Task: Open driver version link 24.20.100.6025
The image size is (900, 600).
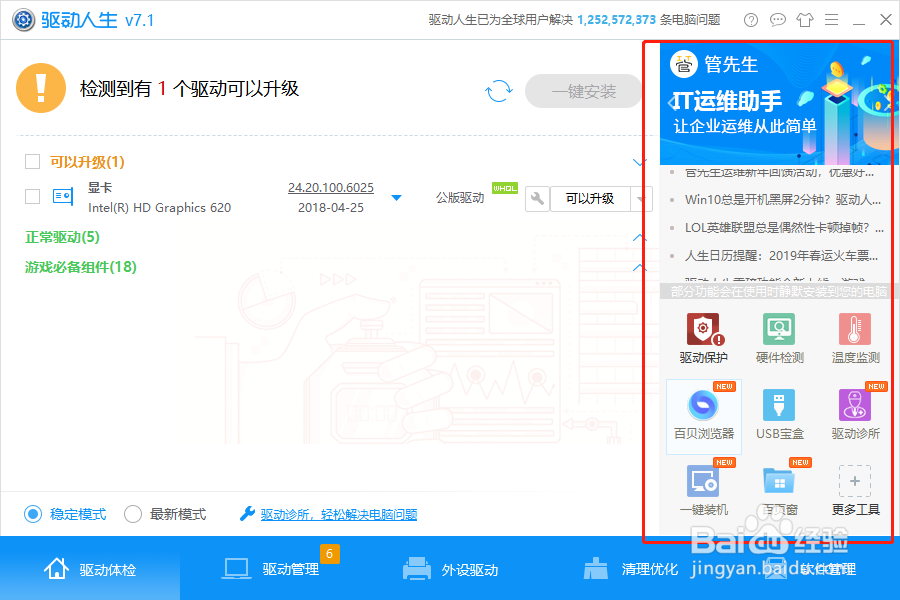Action: pos(331,188)
